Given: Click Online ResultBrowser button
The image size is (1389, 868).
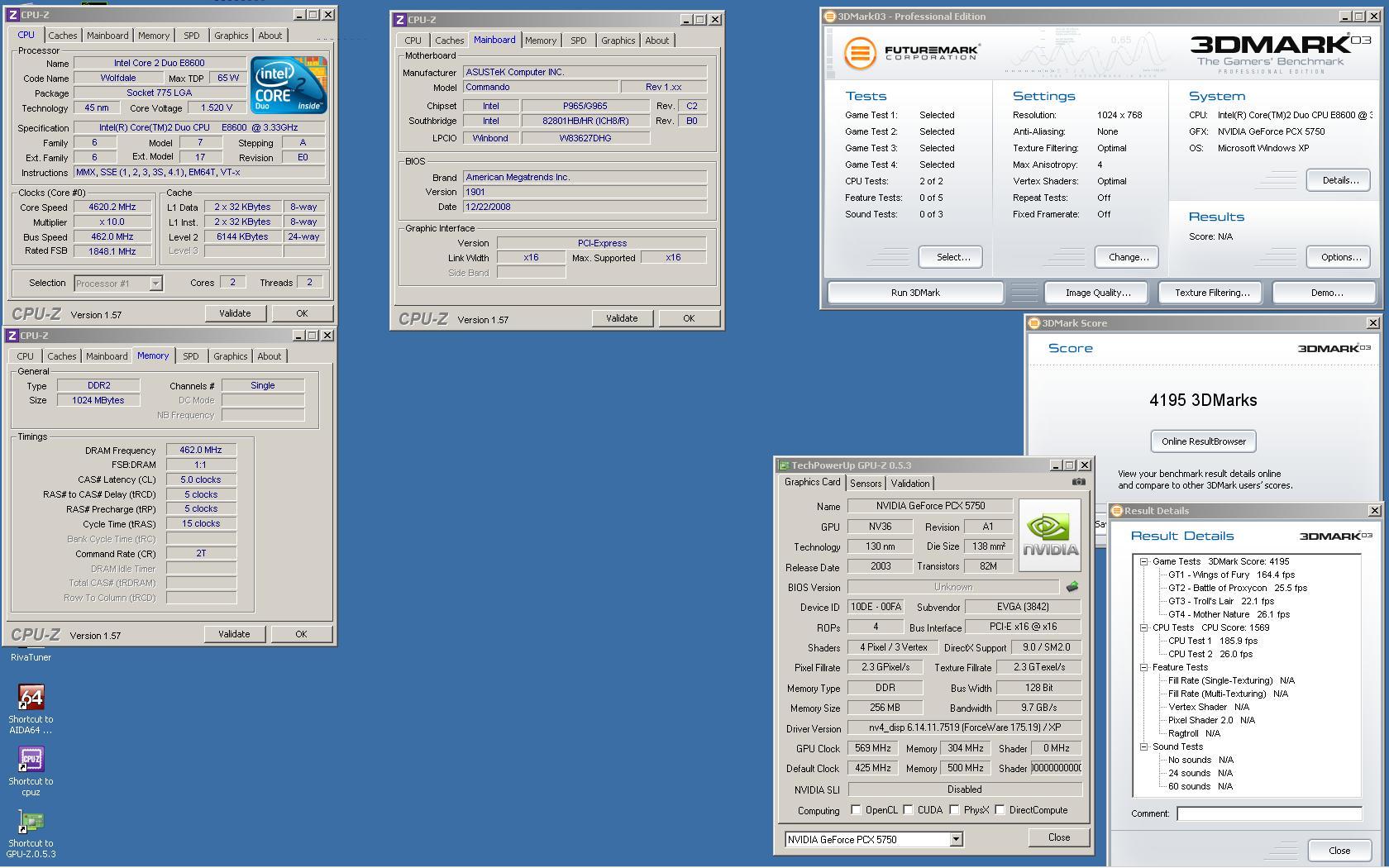Looking at the screenshot, I should click(x=1203, y=441).
